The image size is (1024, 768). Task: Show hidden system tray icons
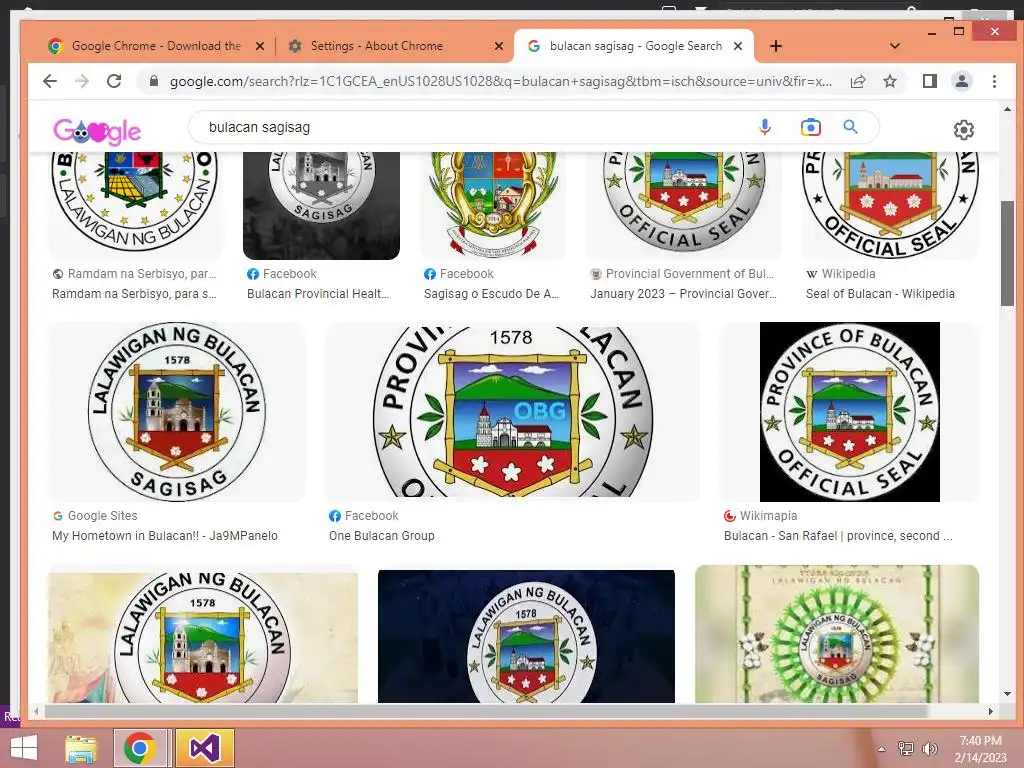pyautogui.click(x=882, y=749)
